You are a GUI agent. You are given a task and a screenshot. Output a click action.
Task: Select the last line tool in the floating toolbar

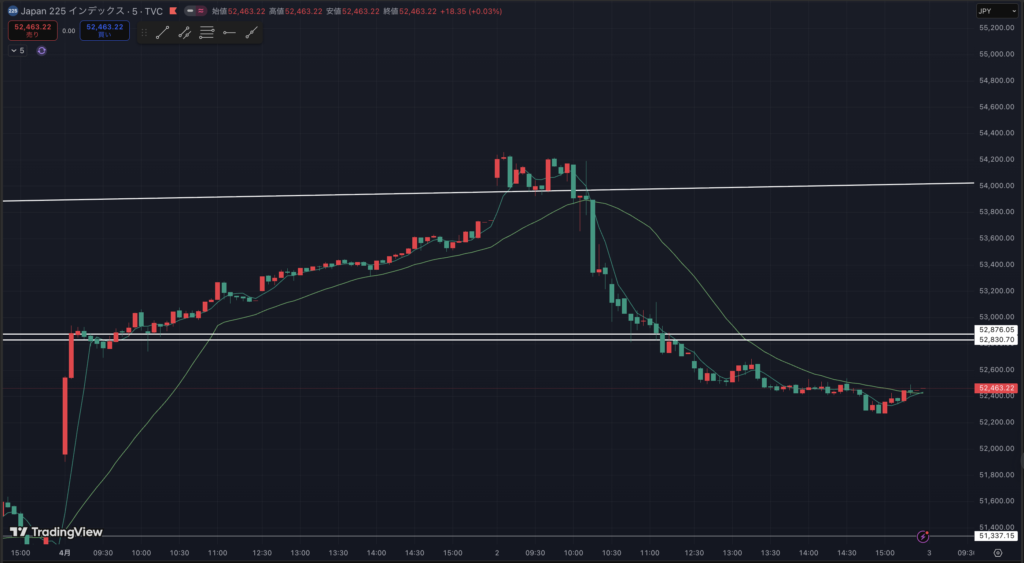(251, 33)
